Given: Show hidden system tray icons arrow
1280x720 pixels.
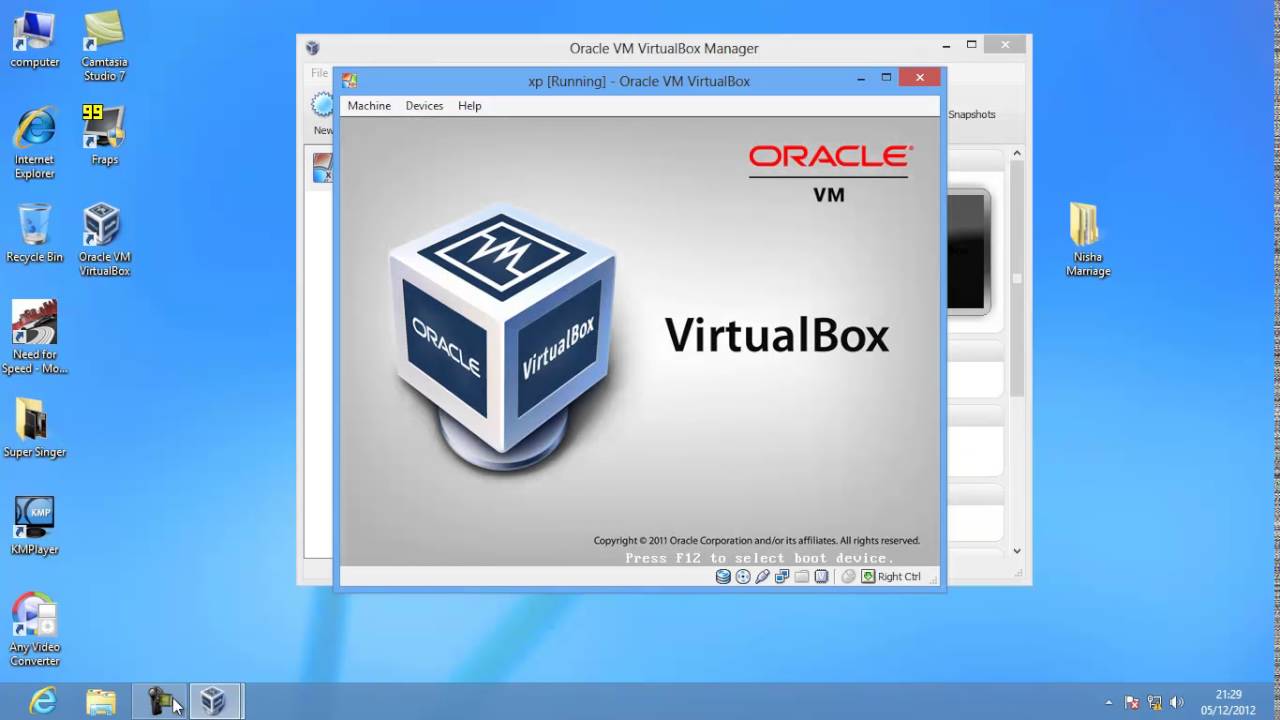Looking at the screenshot, I should point(1108,702).
